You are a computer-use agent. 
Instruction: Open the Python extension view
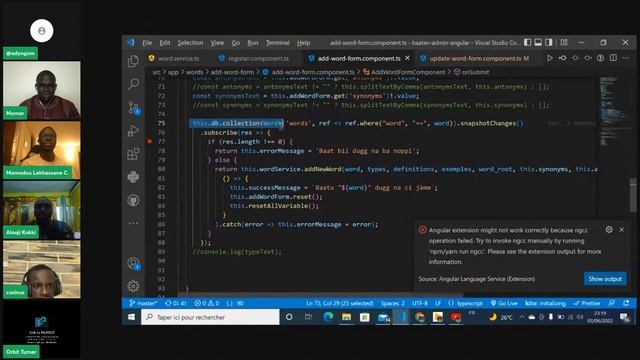[x=133, y=177]
